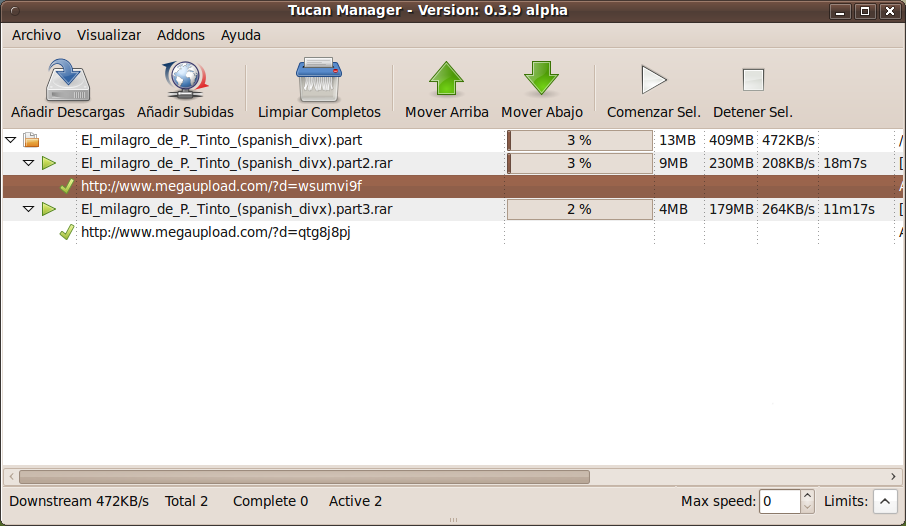This screenshot has height=526, width=906.
Task: Click green play status icon of part2.rar
Action: point(49,163)
